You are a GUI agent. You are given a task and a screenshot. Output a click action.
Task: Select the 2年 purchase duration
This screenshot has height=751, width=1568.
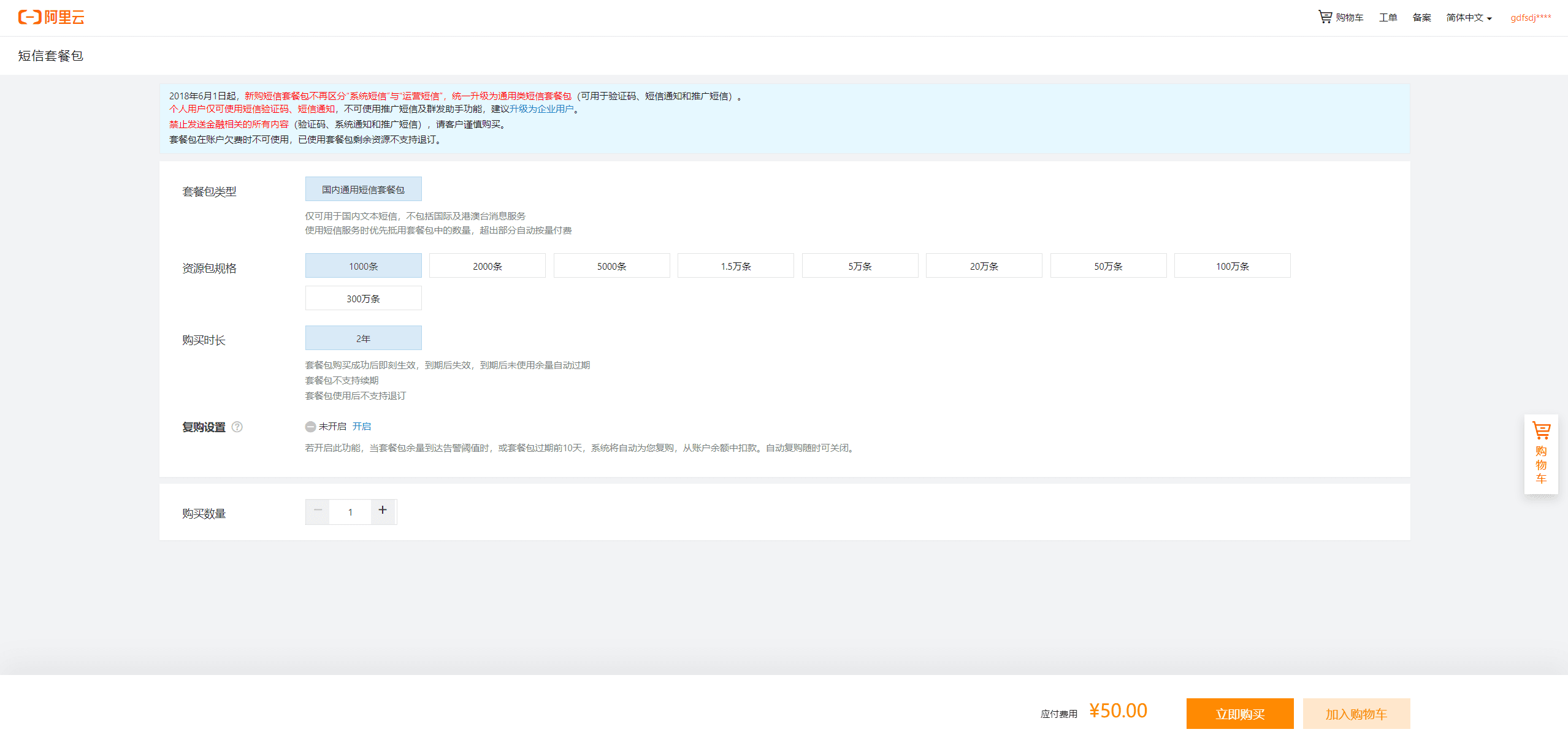point(363,338)
